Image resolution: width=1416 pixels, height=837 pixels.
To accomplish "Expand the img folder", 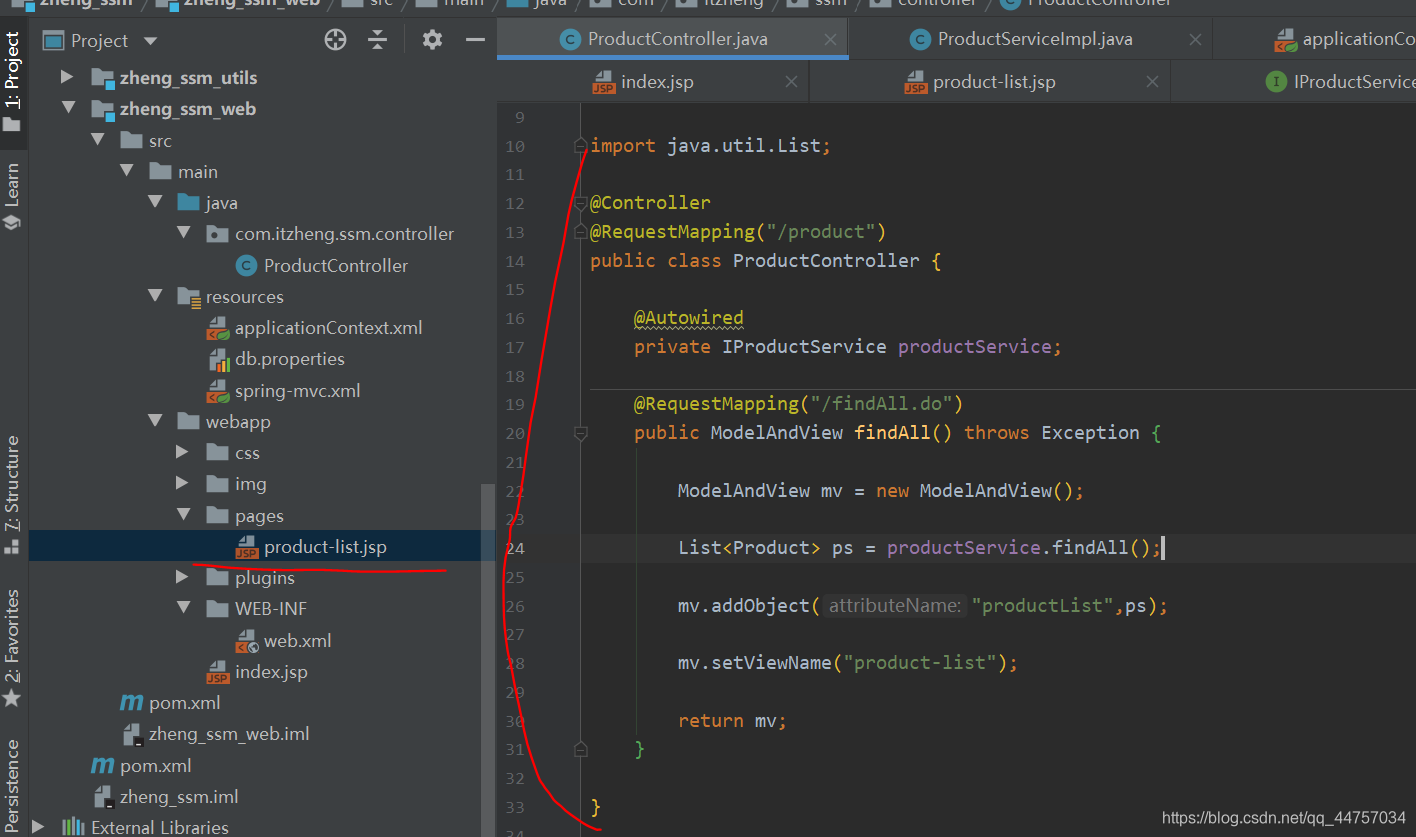I will 182,483.
